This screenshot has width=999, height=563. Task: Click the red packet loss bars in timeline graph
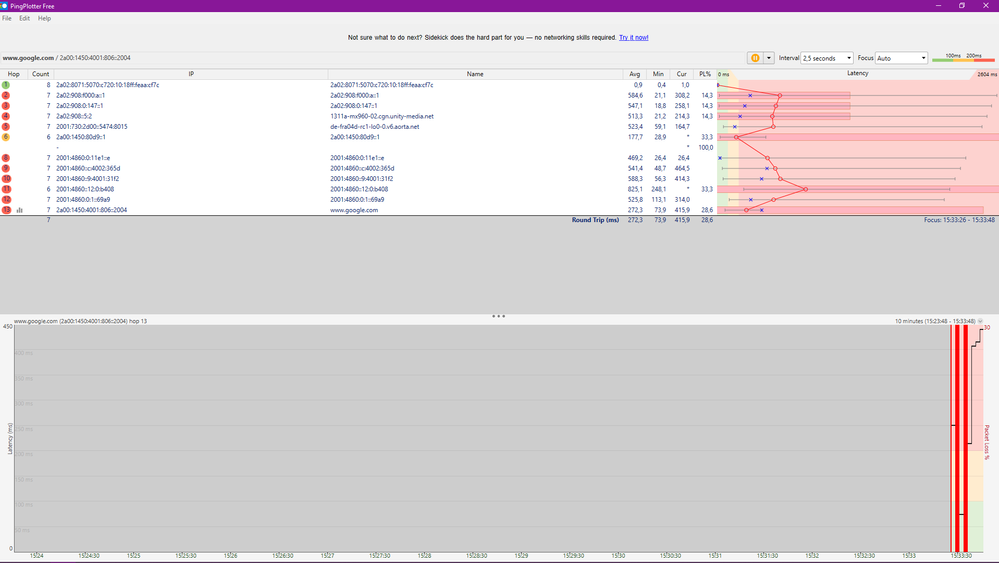[959, 438]
